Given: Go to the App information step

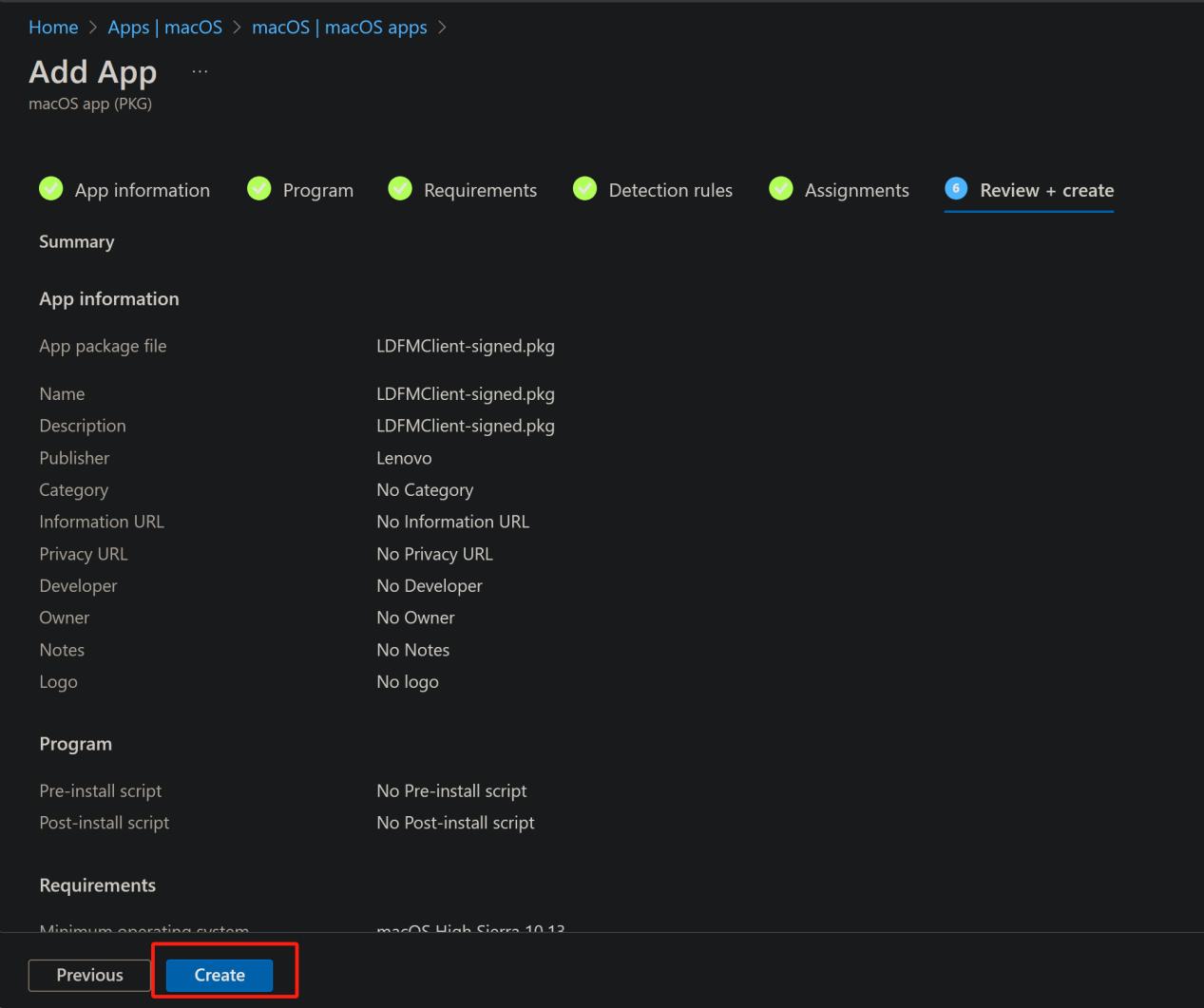Looking at the screenshot, I should 142,190.
